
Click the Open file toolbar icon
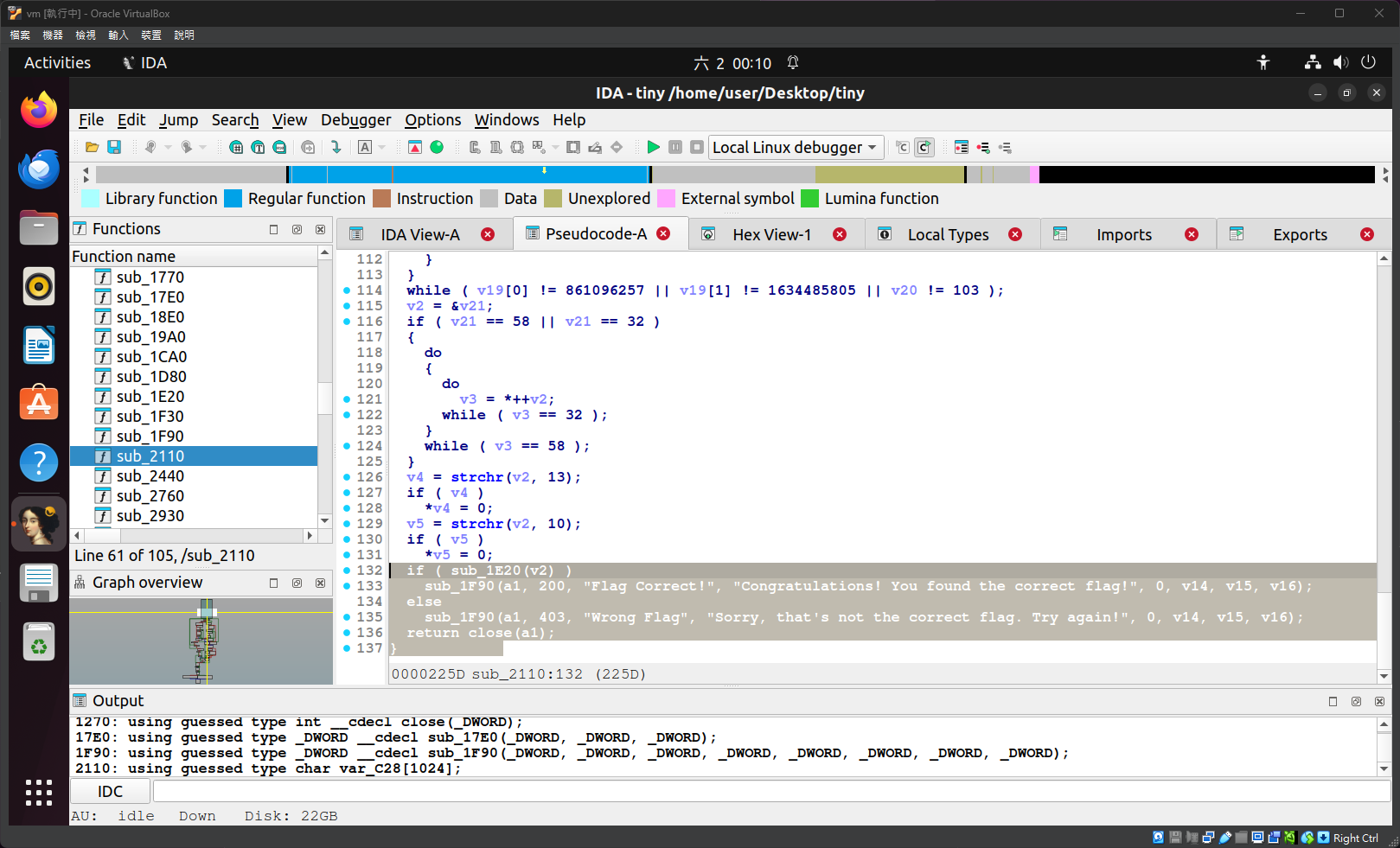click(x=92, y=147)
